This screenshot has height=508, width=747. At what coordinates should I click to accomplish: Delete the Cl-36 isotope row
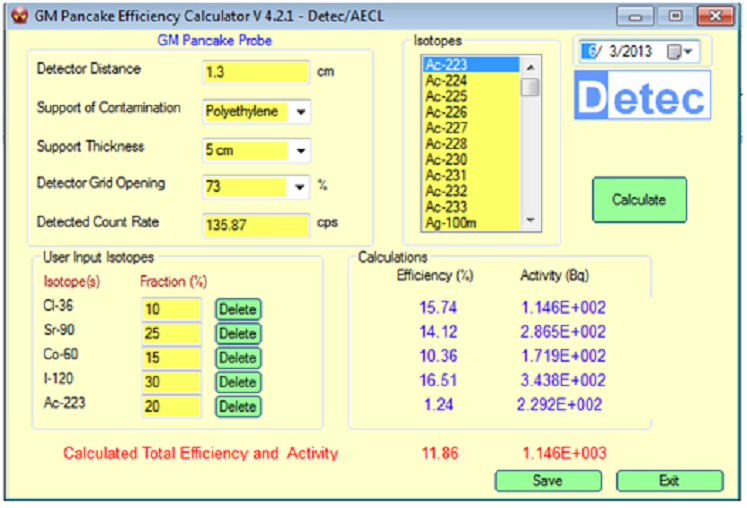[238, 310]
